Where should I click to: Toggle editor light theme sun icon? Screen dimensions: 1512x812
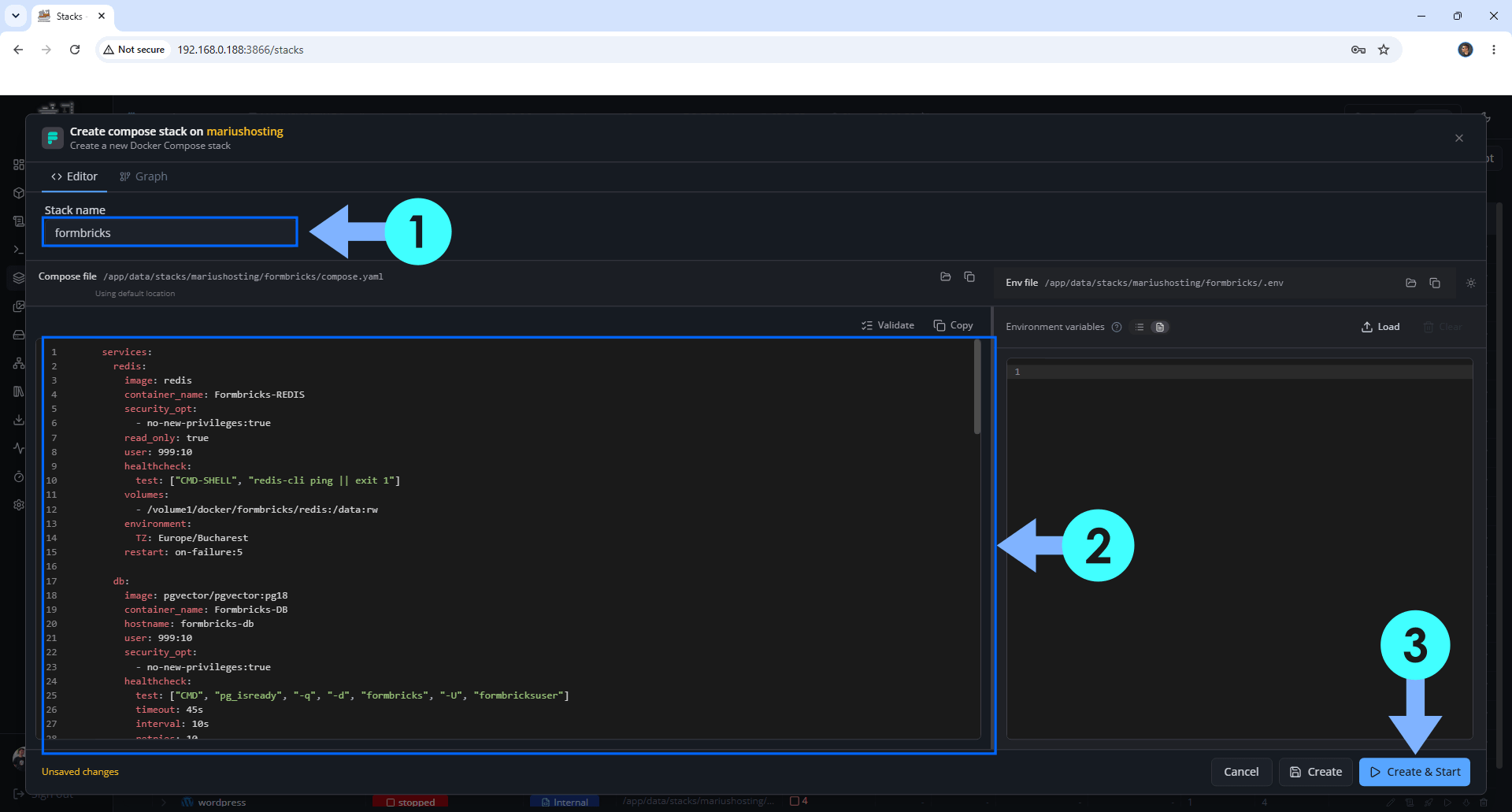(x=1471, y=283)
